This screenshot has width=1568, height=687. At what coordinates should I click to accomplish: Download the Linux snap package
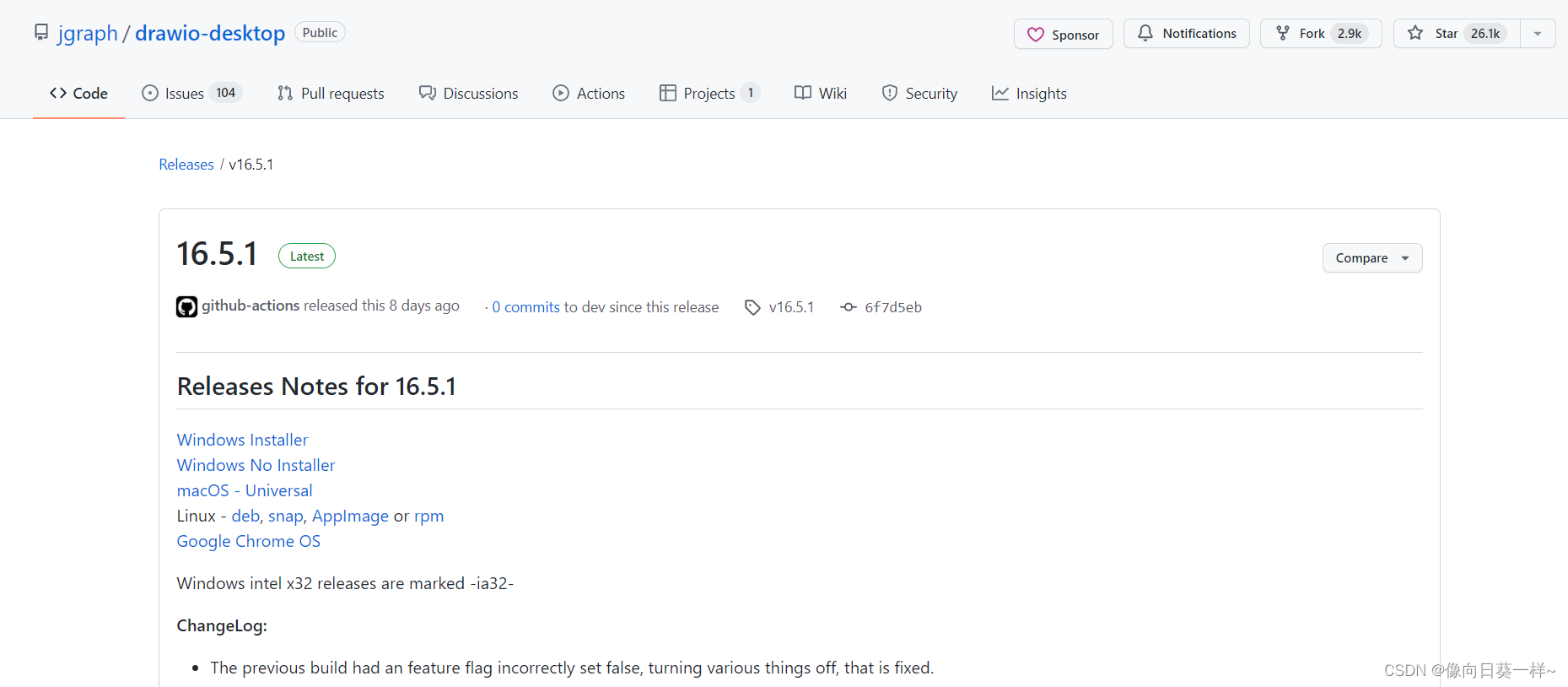285,516
